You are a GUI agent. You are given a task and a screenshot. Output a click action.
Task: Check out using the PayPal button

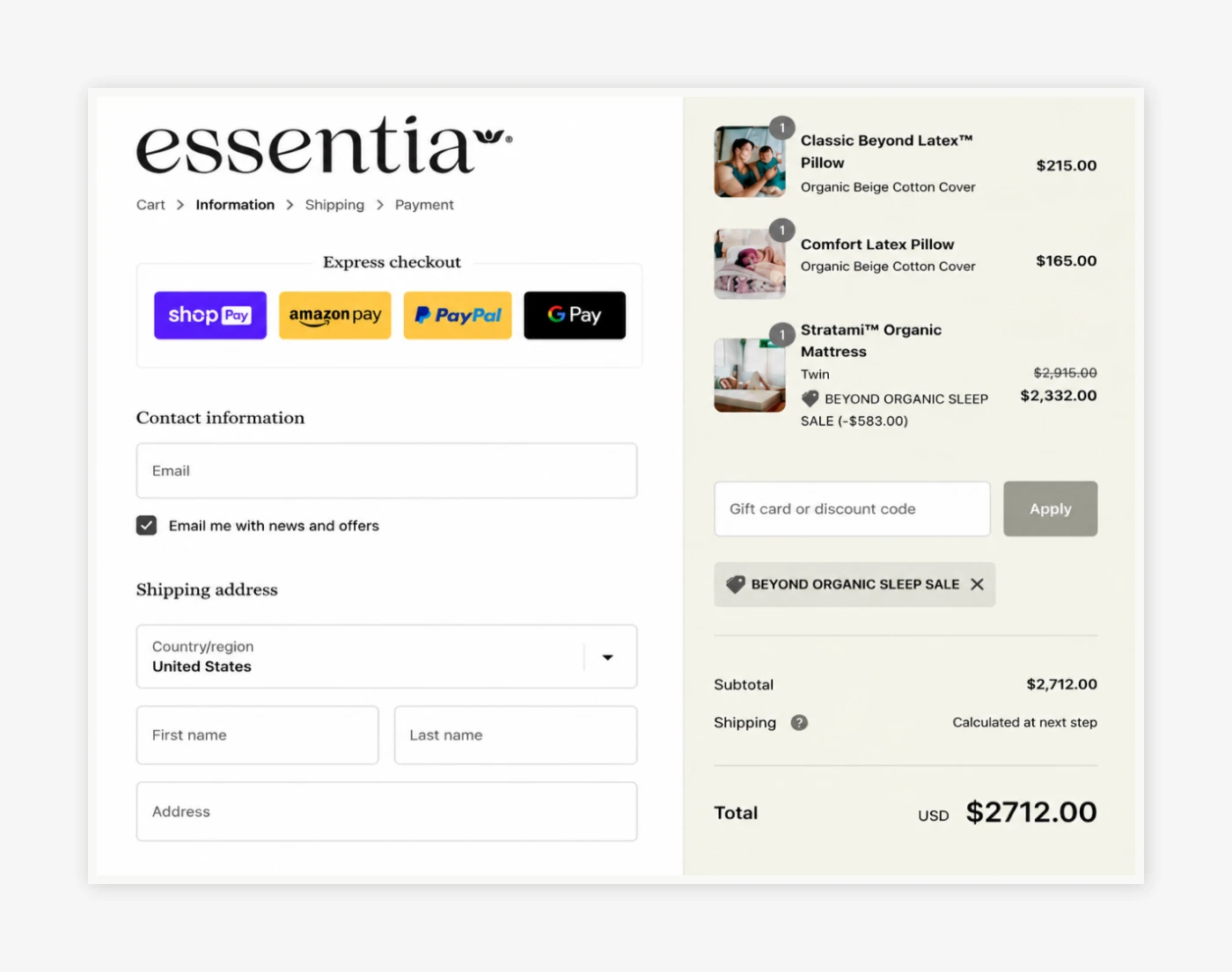point(458,315)
